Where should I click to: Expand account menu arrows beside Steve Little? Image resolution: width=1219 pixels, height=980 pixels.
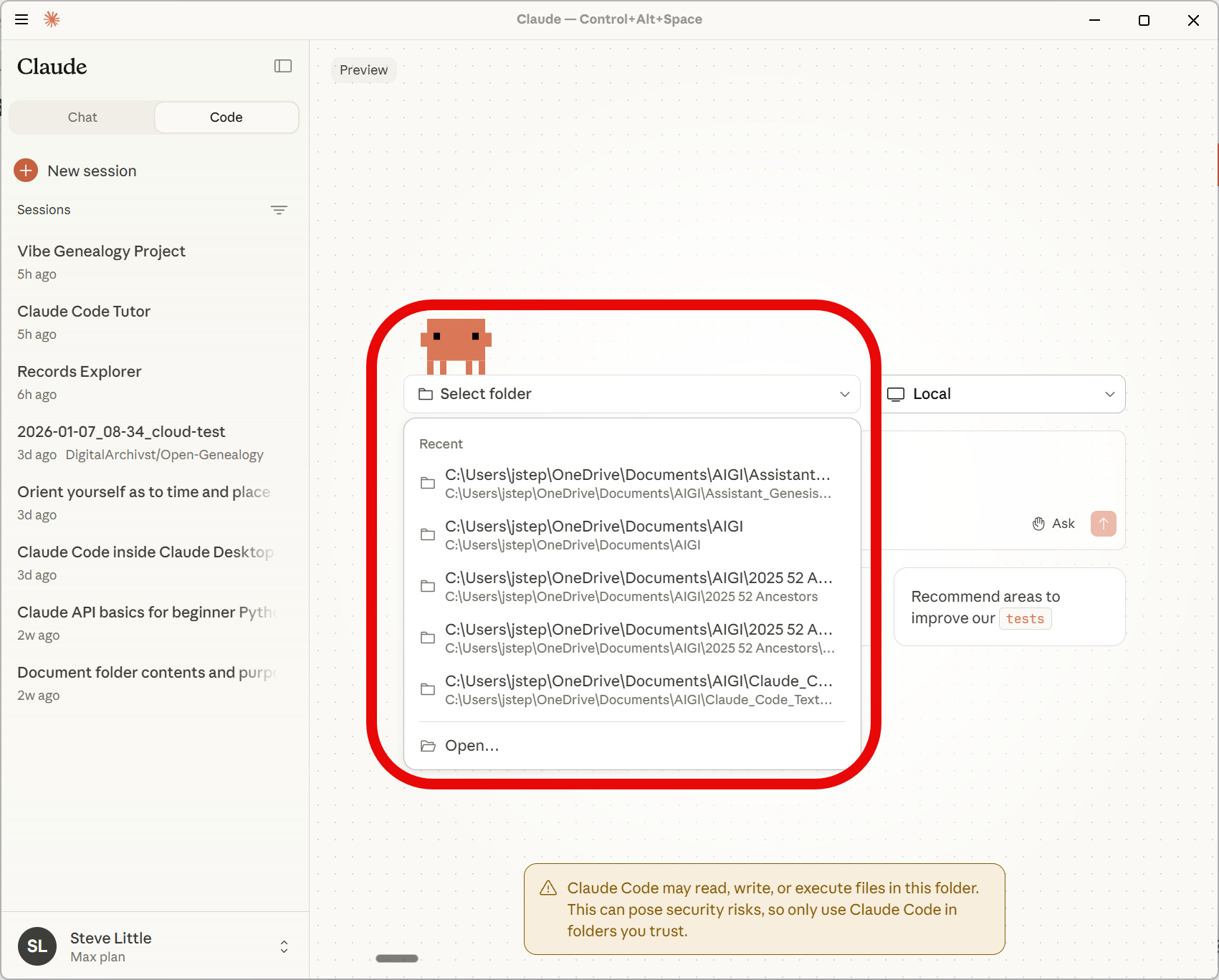[x=284, y=946]
